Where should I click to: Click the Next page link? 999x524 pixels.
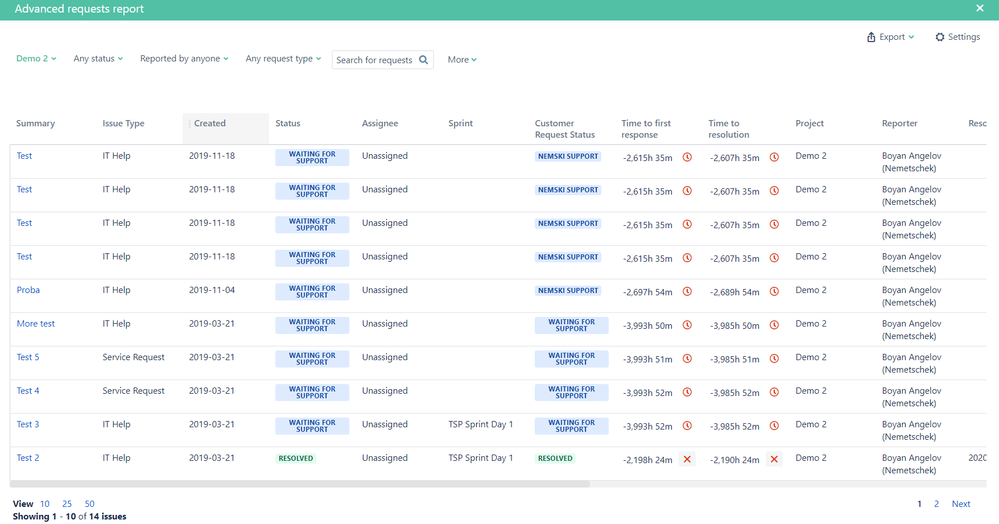(961, 504)
